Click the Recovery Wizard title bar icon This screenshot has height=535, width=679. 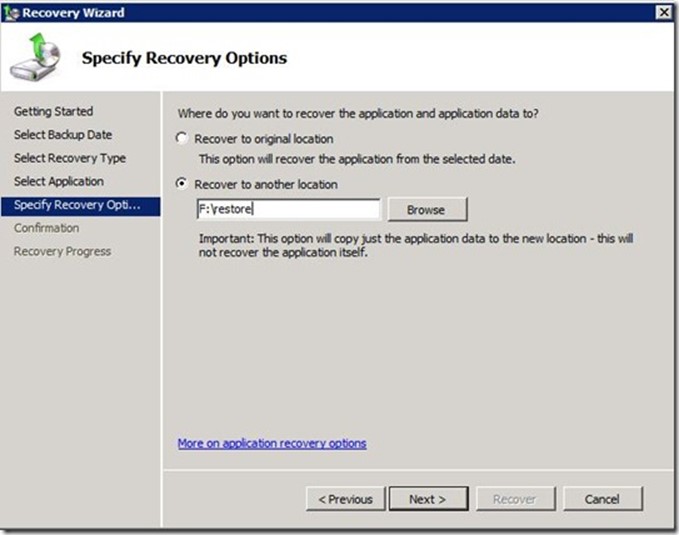click(x=12, y=11)
